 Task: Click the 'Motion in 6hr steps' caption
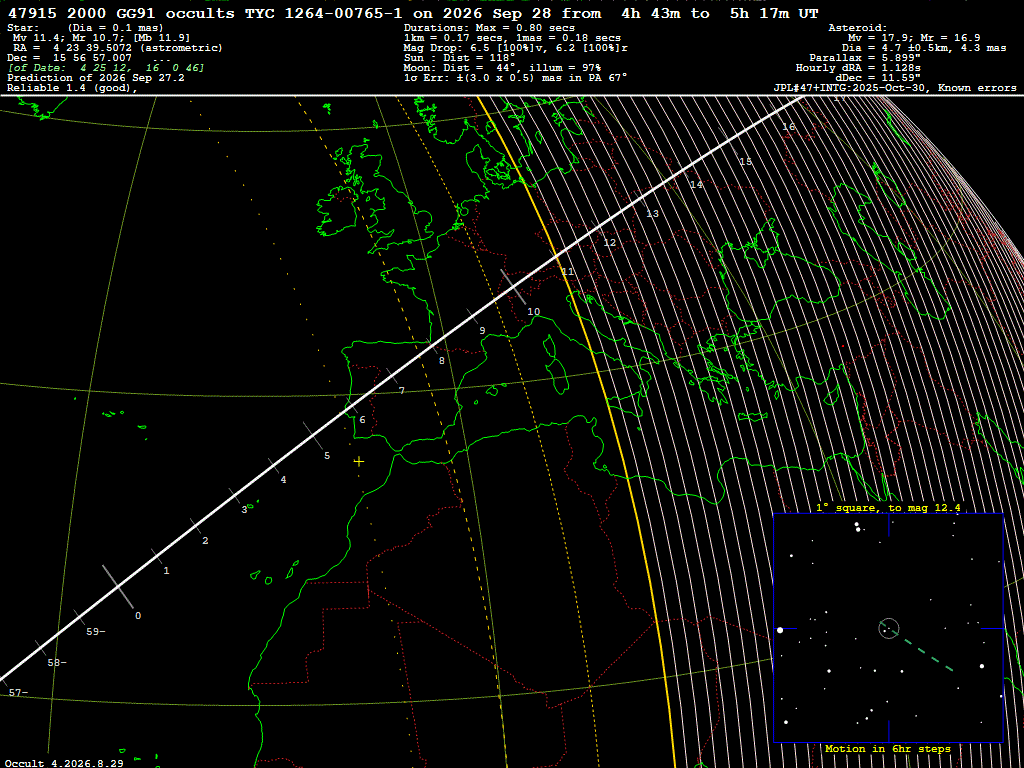[x=888, y=748]
